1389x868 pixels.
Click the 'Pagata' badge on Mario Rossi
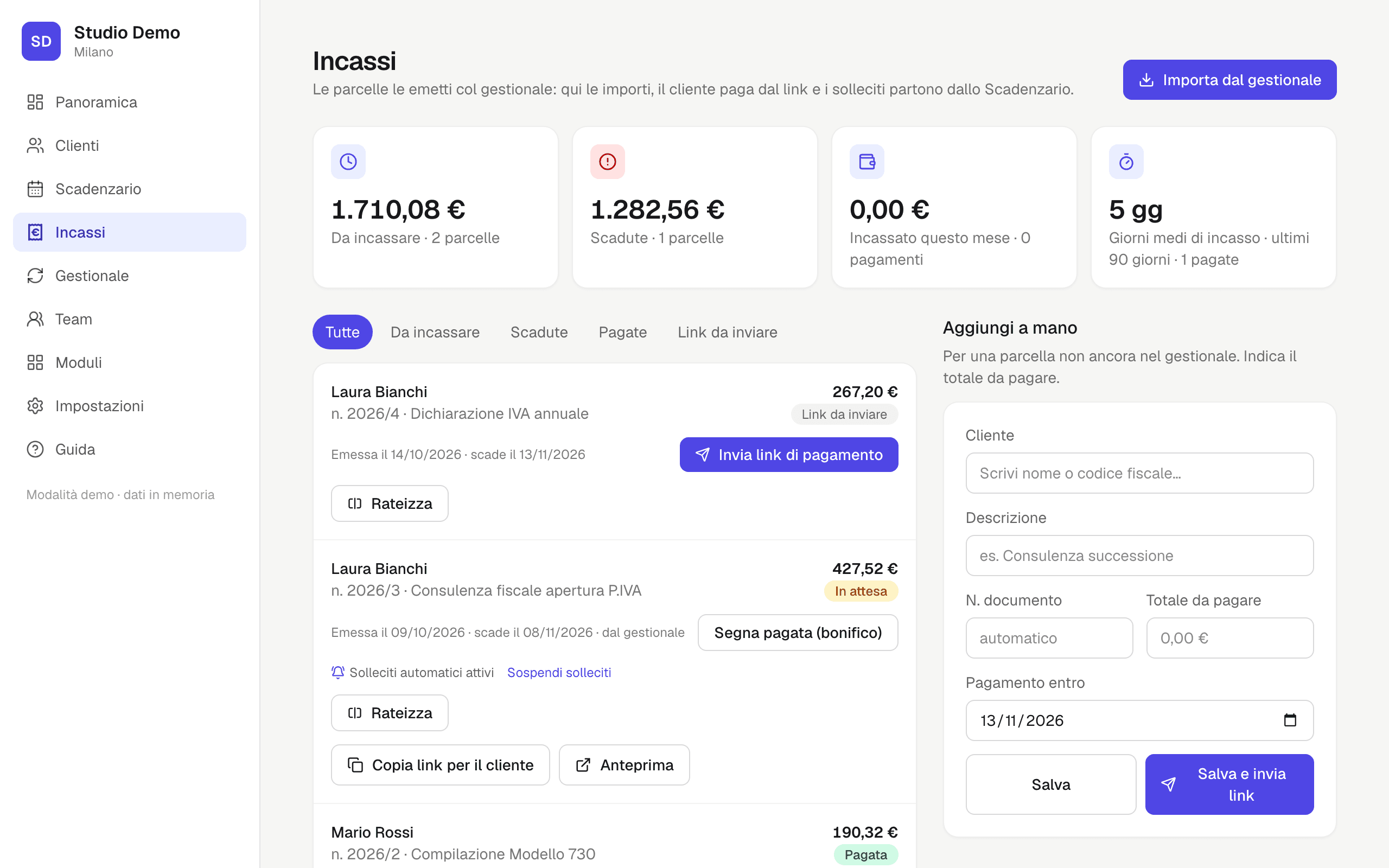click(866, 855)
